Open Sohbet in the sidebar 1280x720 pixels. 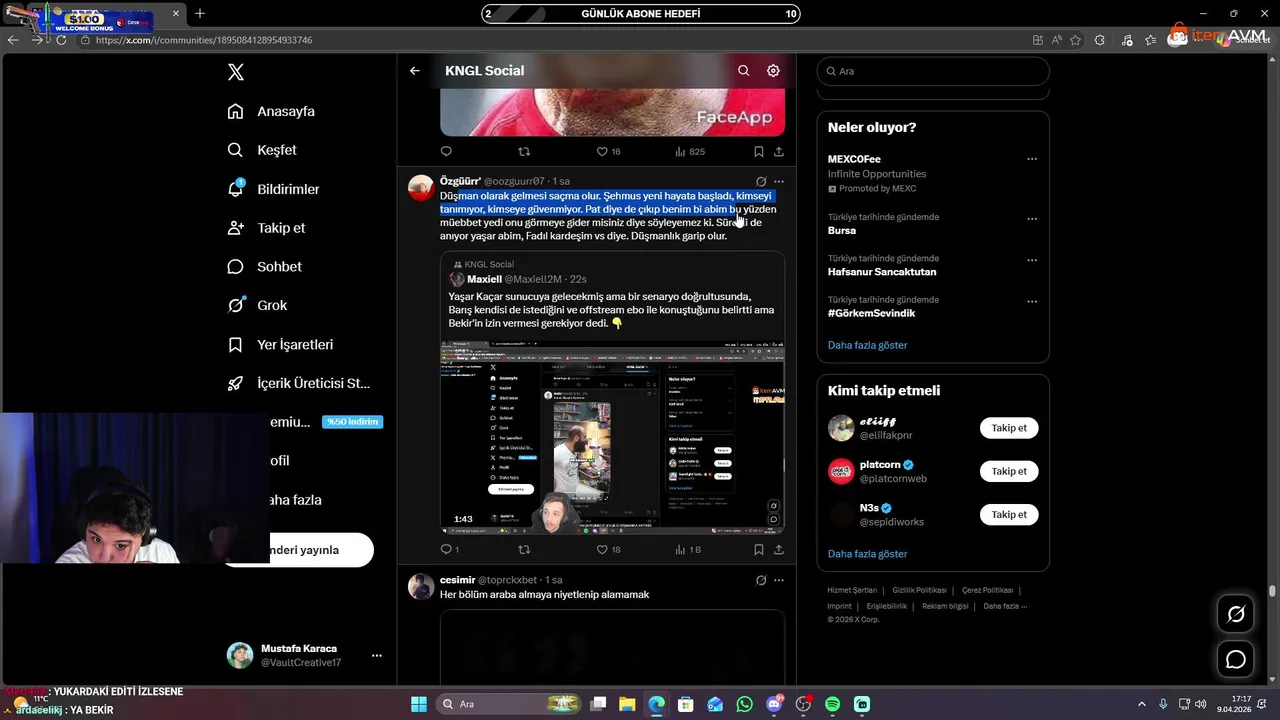265,267
